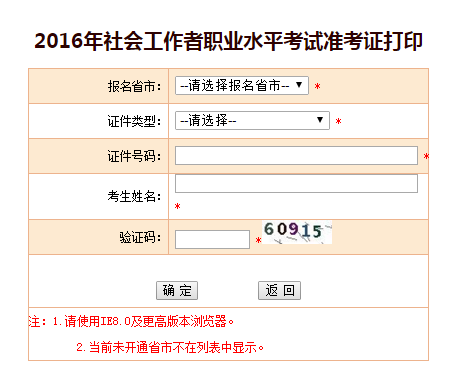This screenshot has height=376, width=467.
Task: Click the red asterisk beside 报名省市 dropdown
Action: coord(317,87)
